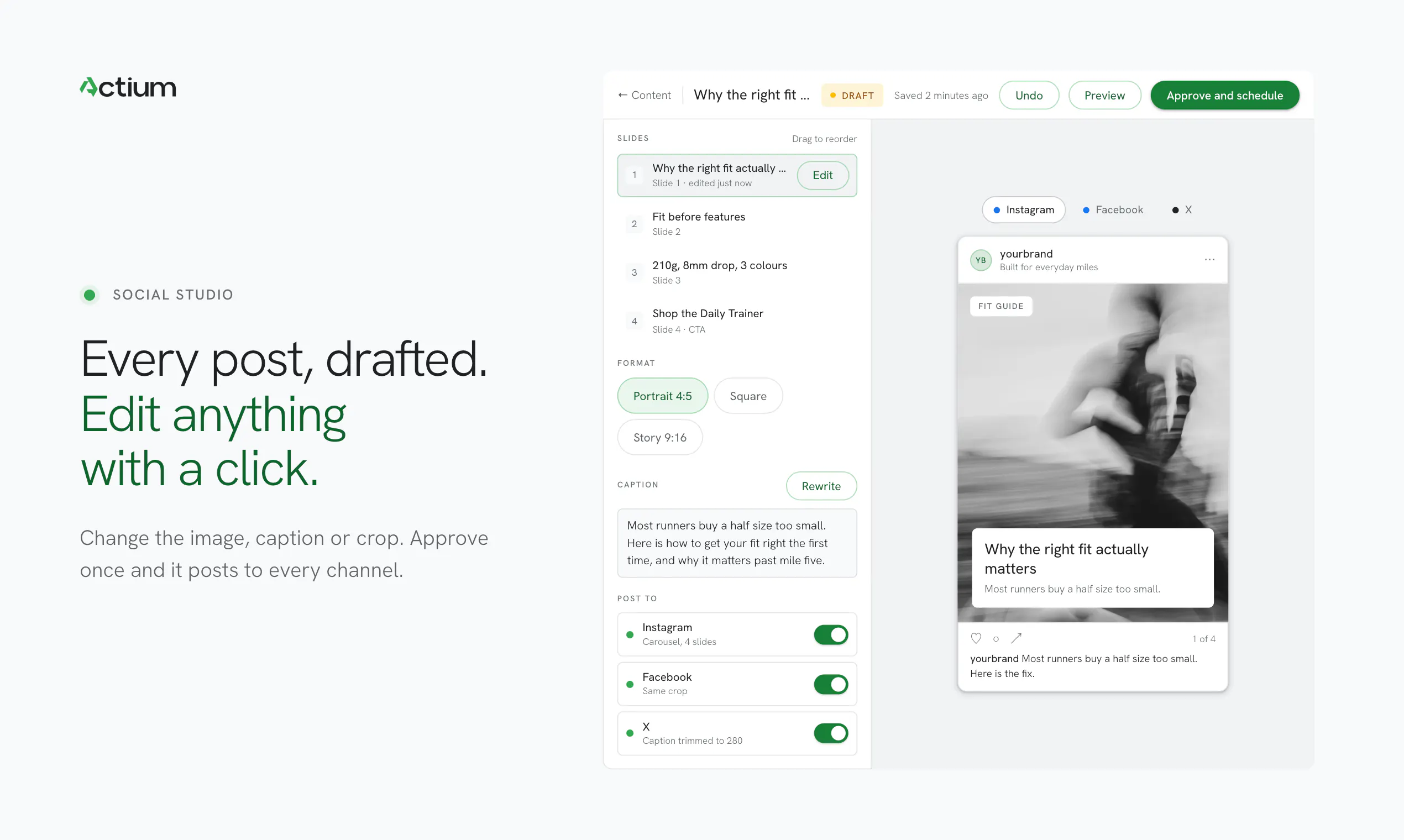Click the Actium logo
The image size is (1404, 840).
point(128,87)
